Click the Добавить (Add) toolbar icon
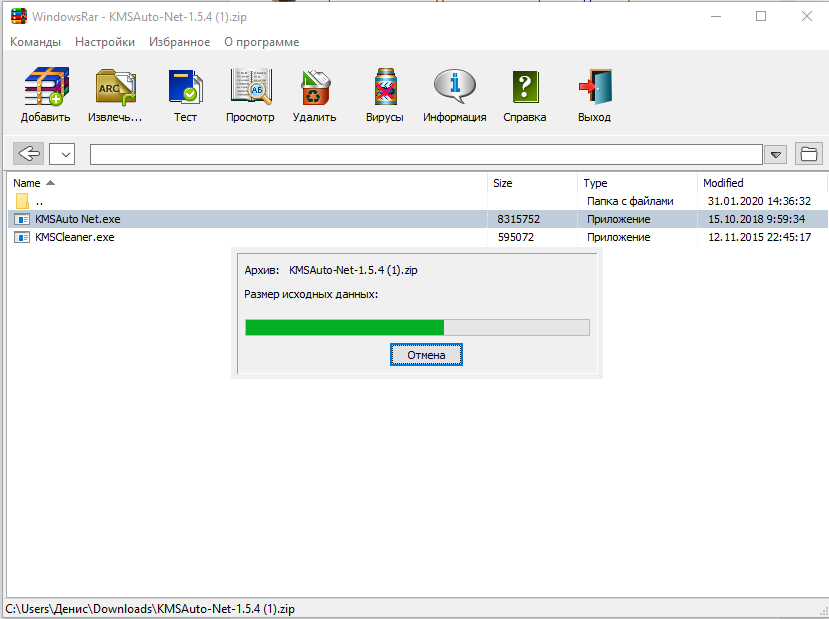This screenshot has height=619, width=829. 46,86
